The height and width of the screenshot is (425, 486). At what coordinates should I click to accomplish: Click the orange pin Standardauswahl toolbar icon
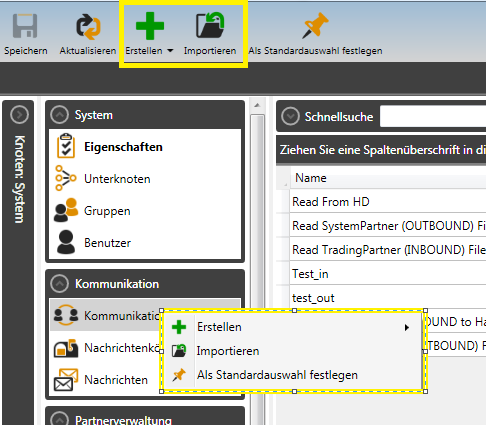(x=315, y=25)
